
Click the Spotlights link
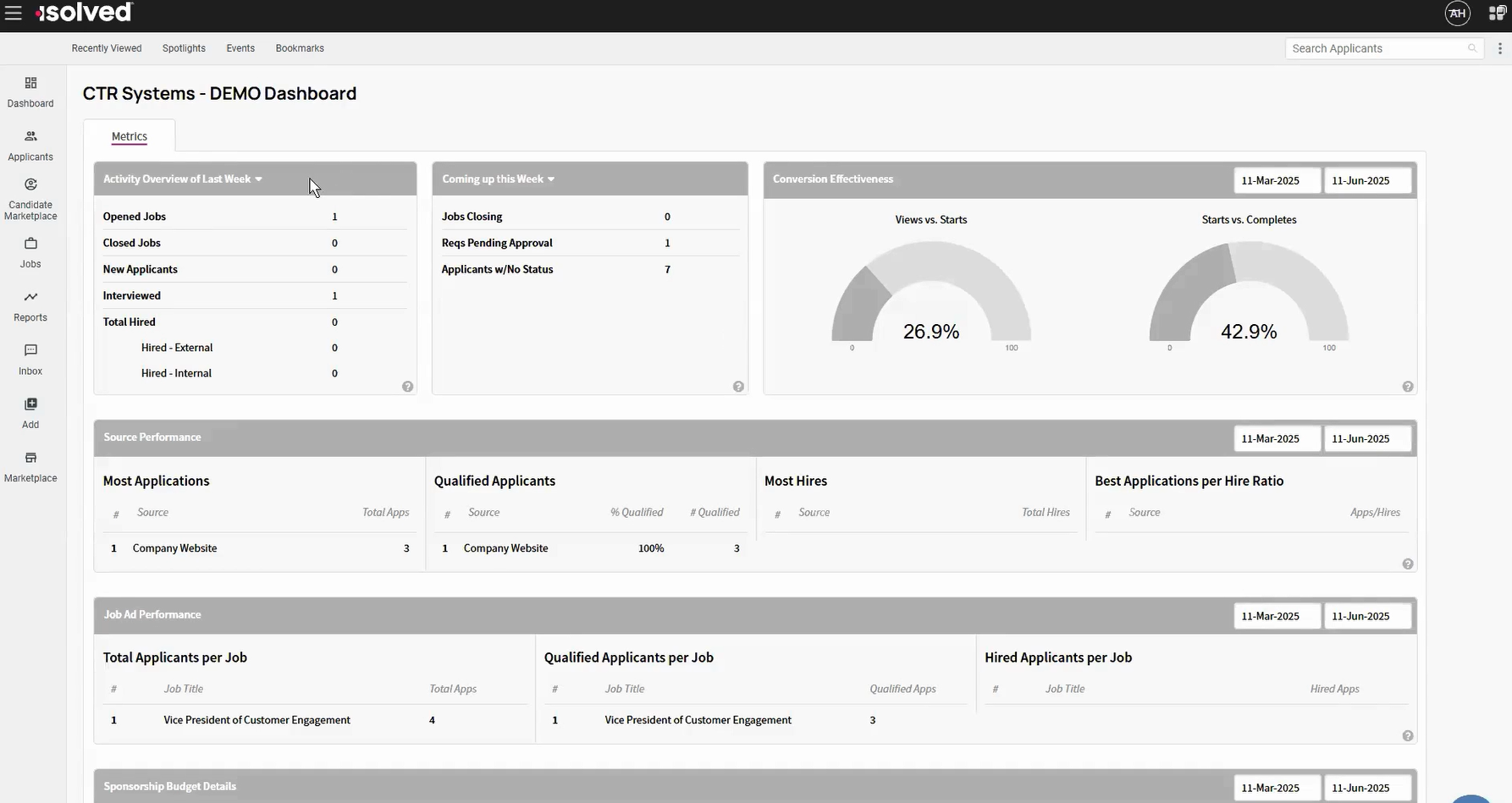[x=184, y=48]
